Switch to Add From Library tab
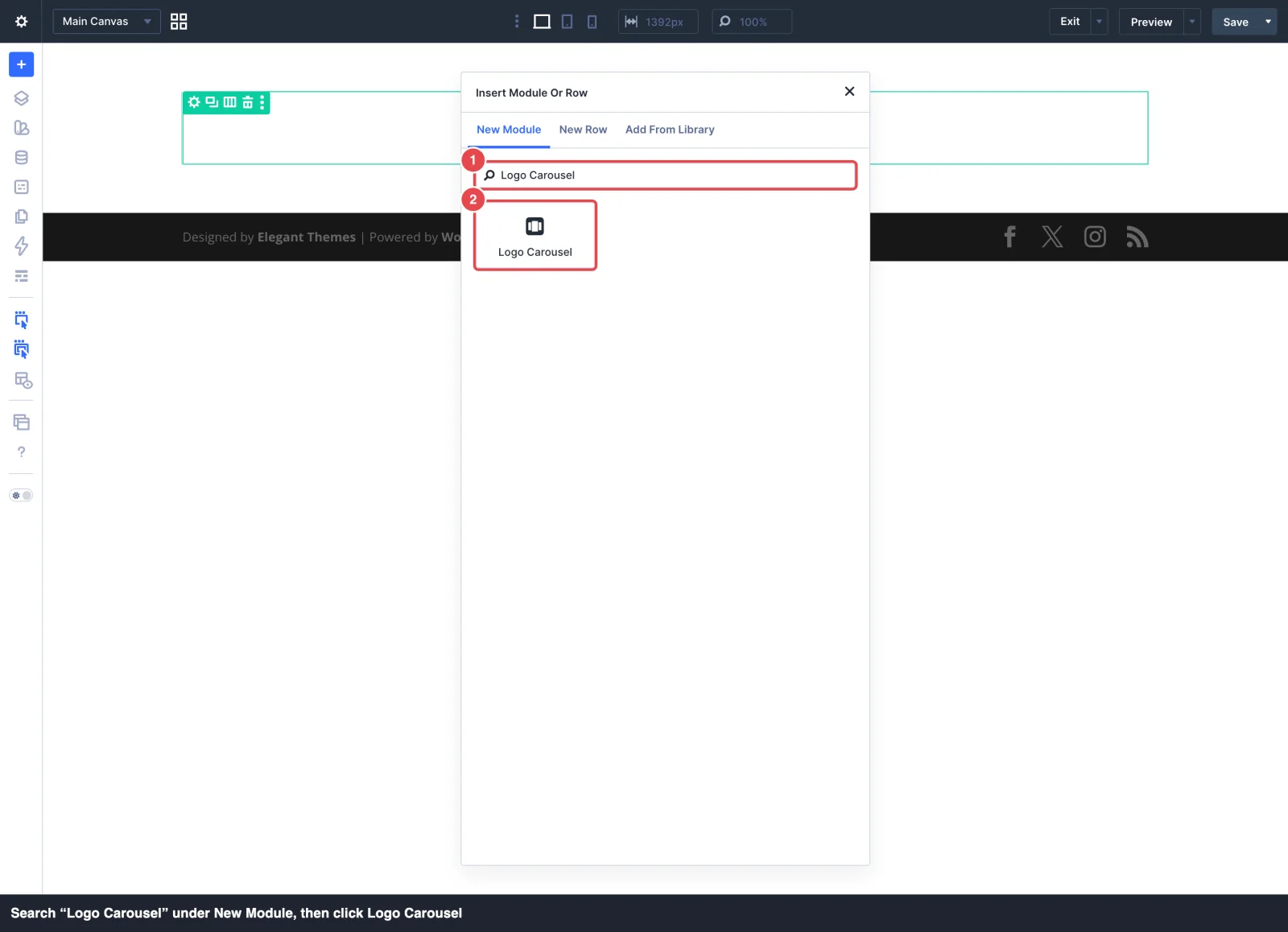This screenshot has height=932, width=1288. point(670,130)
